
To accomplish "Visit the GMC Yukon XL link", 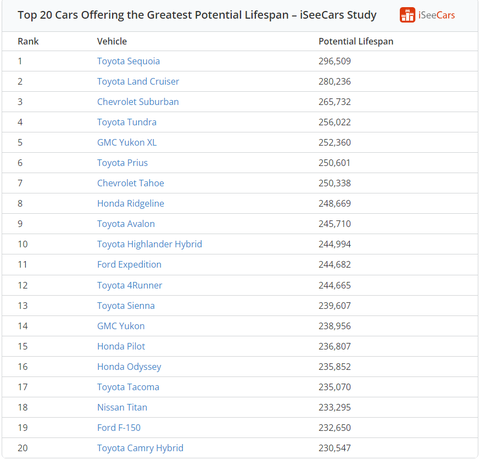I will coord(127,143).
